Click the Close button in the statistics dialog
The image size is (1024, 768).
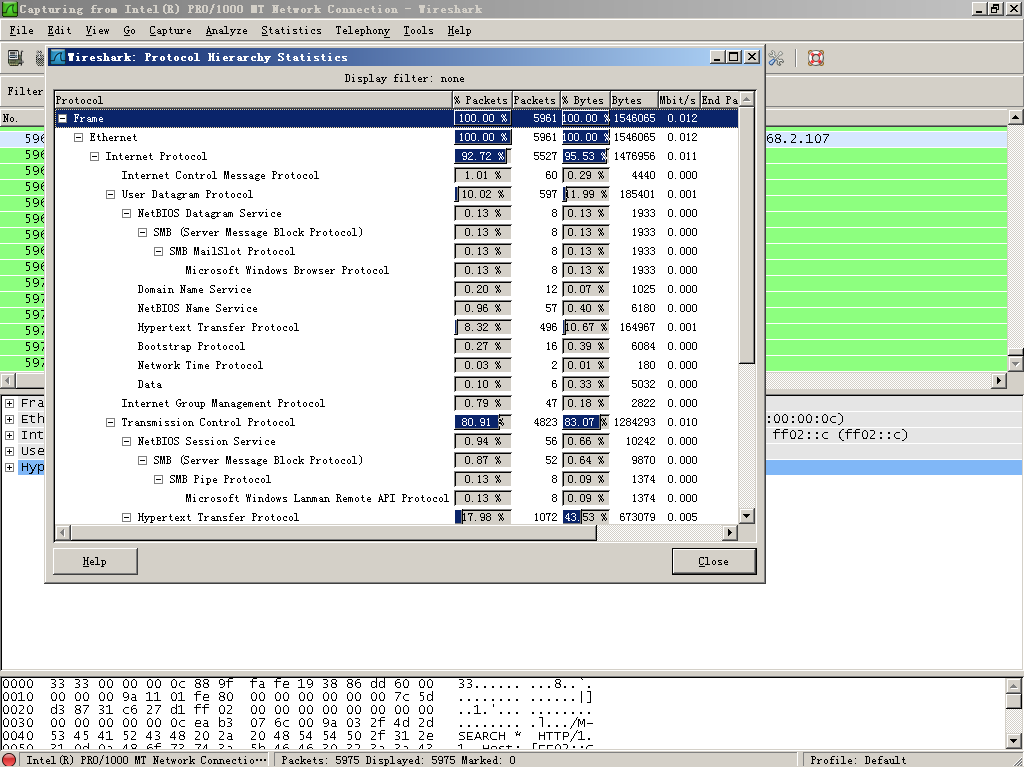[x=713, y=562]
